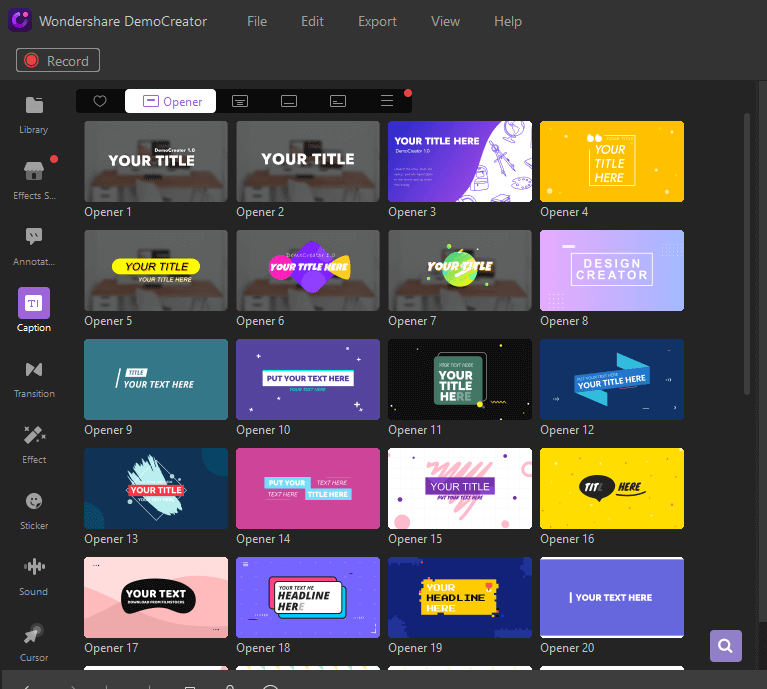This screenshot has height=689, width=767.
Task: Choose the Opener 18 headline template
Action: tap(308, 598)
